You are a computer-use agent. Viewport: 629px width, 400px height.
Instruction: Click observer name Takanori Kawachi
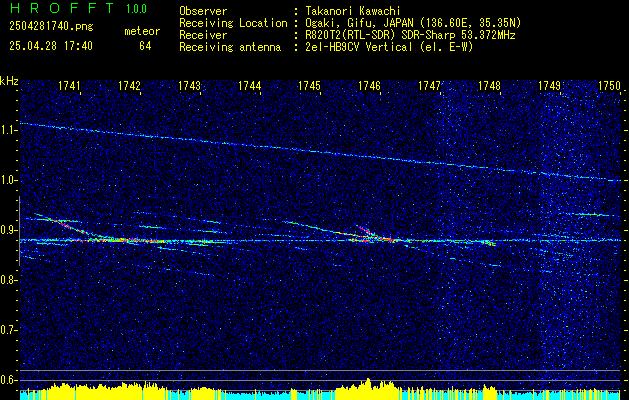coord(351,11)
